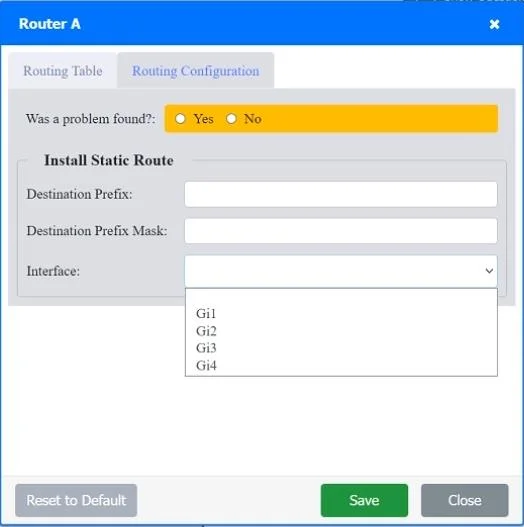
Task: Close the Router A dialog with X icon
Action: pyautogui.click(x=494, y=24)
